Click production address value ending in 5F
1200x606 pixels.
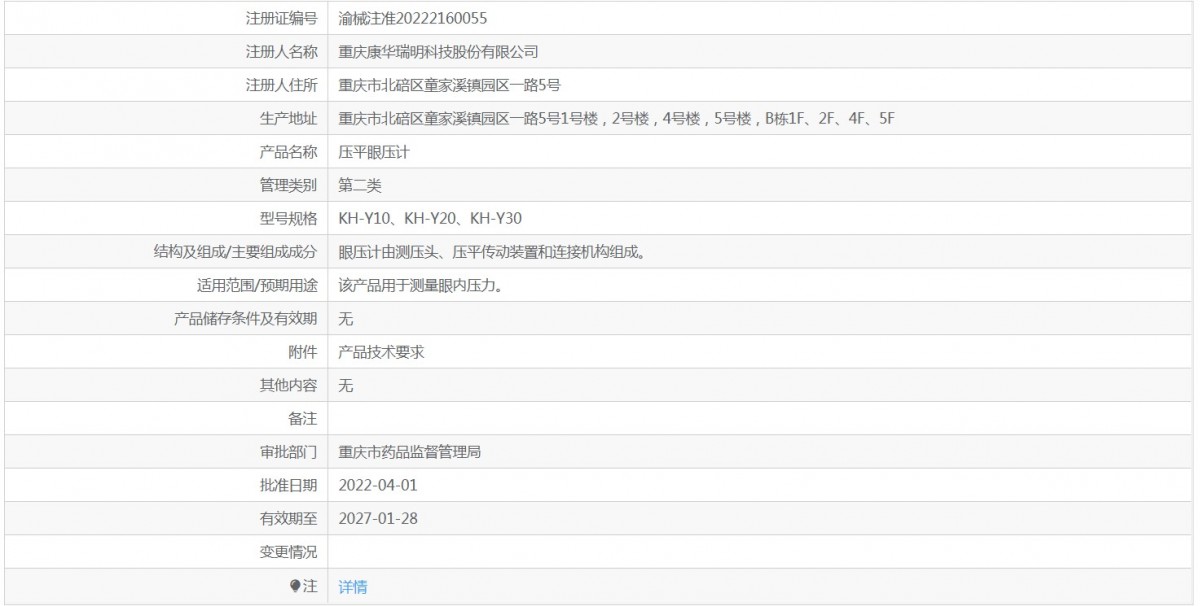(616, 119)
